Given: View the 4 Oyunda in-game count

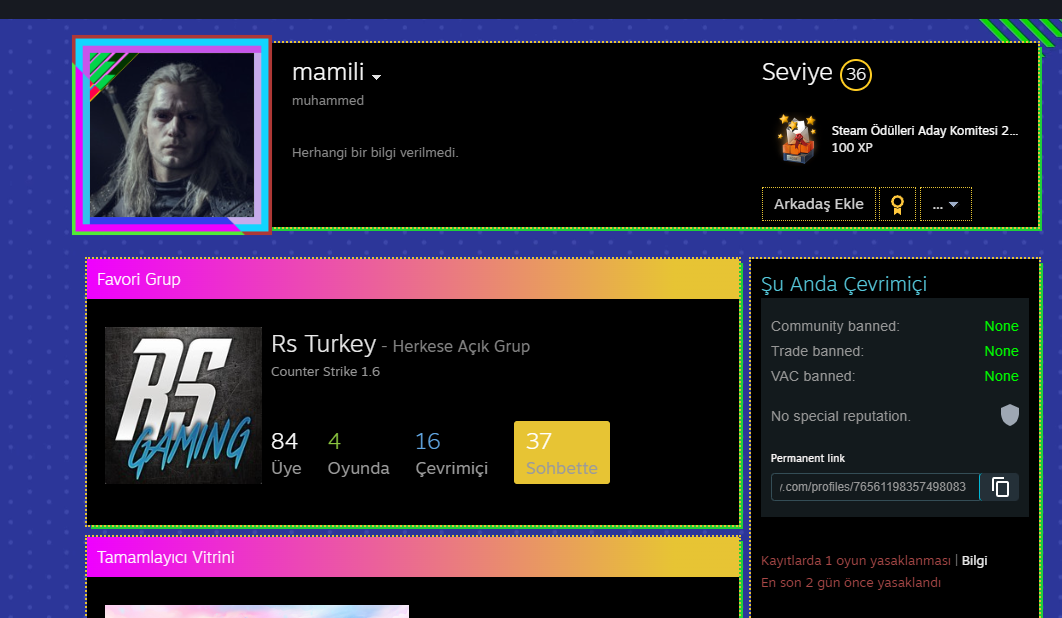Looking at the screenshot, I should pyautogui.click(x=358, y=453).
